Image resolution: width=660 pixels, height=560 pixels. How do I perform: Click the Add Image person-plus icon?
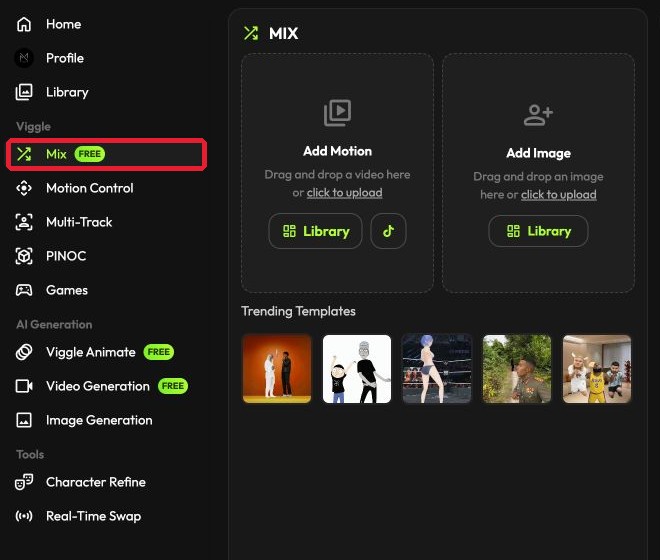click(x=538, y=115)
